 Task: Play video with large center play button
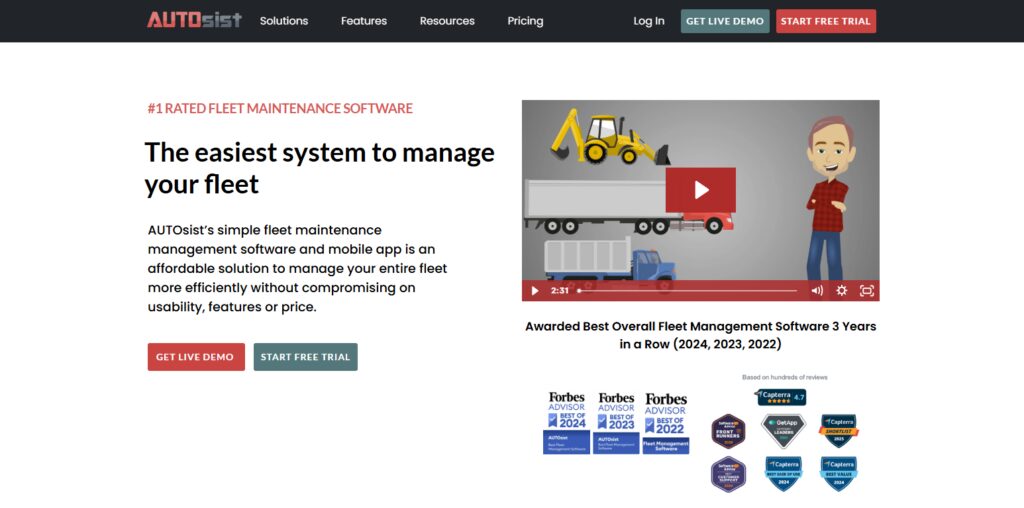coord(701,190)
